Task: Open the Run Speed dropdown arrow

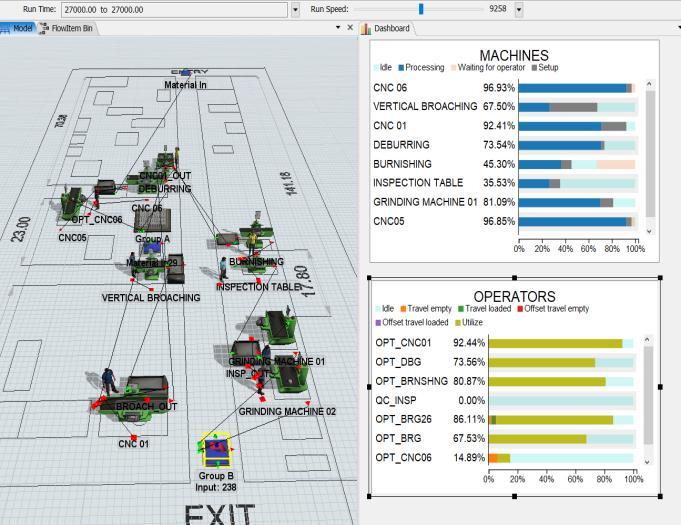Action: [x=519, y=9]
